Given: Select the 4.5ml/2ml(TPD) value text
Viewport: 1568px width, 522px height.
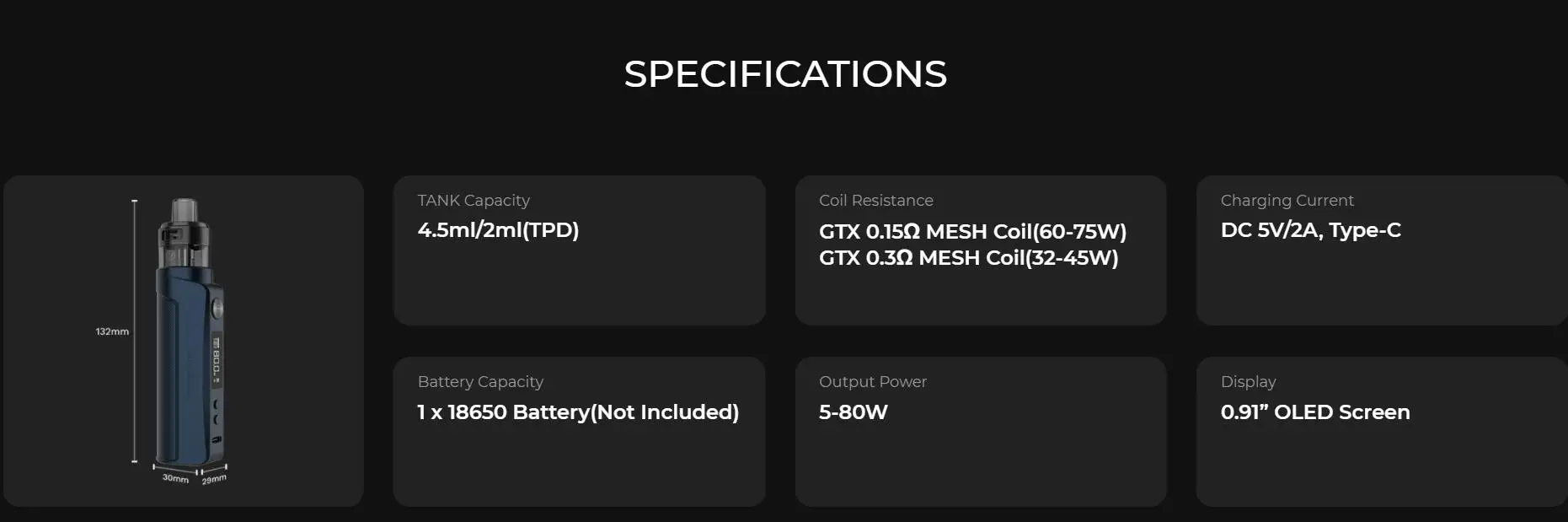Looking at the screenshot, I should pyautogui.click(x=498, y=230).
